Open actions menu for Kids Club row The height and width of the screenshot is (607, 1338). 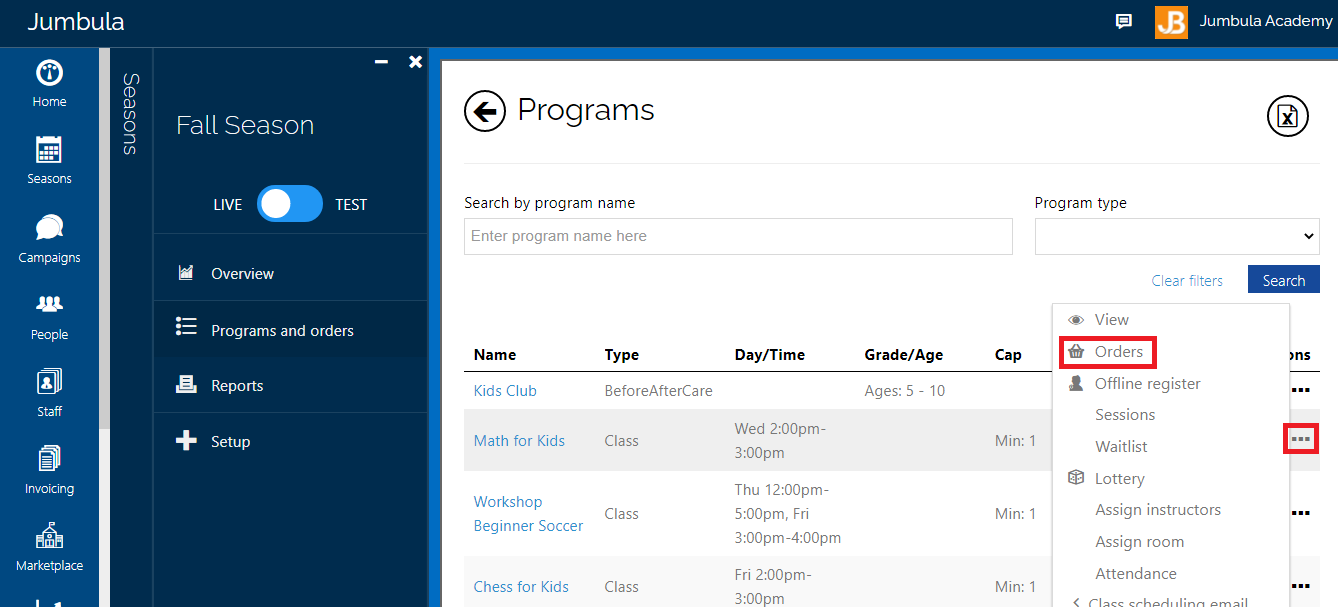coord(1300,390)
